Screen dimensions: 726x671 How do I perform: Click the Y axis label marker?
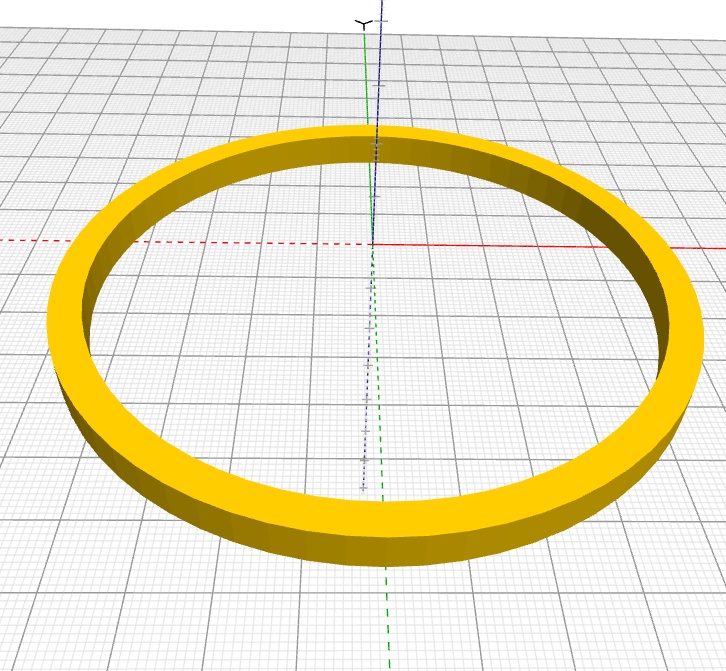(x=364, y=24)
